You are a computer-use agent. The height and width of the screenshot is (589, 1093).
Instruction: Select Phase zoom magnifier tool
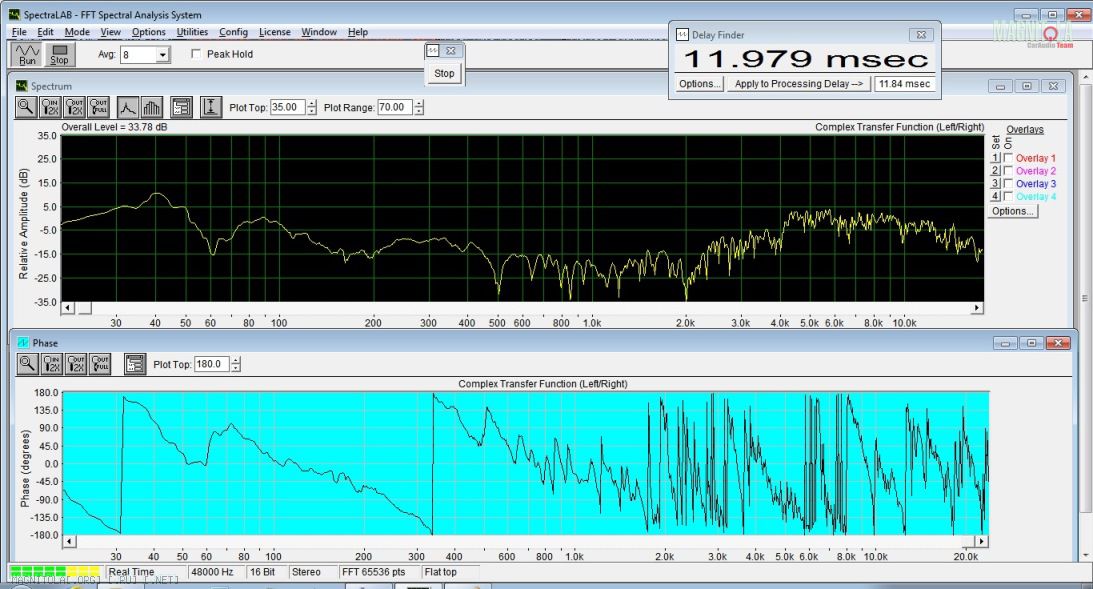point(27,364)
